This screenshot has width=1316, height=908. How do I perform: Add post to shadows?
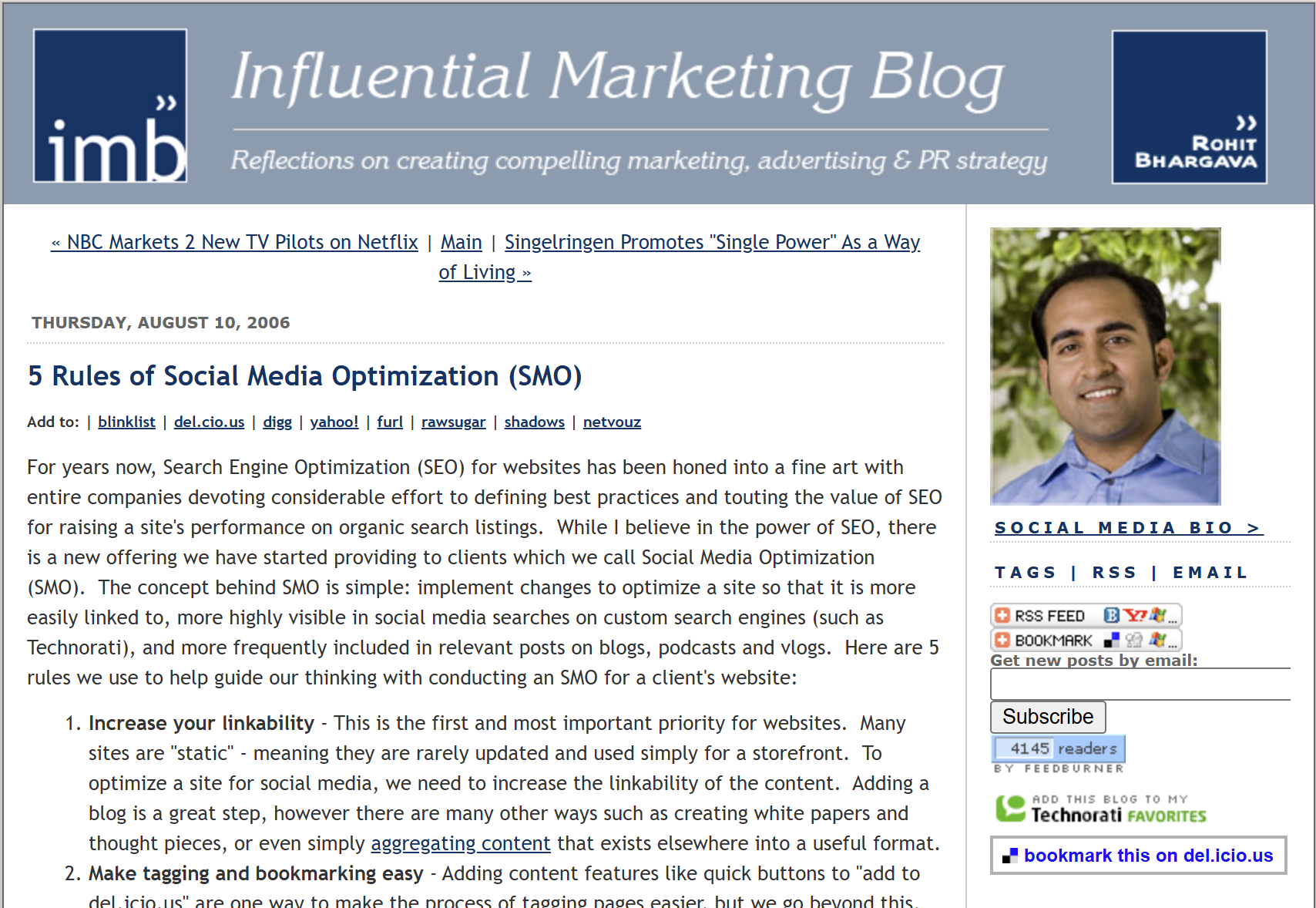tap(534, 422)
